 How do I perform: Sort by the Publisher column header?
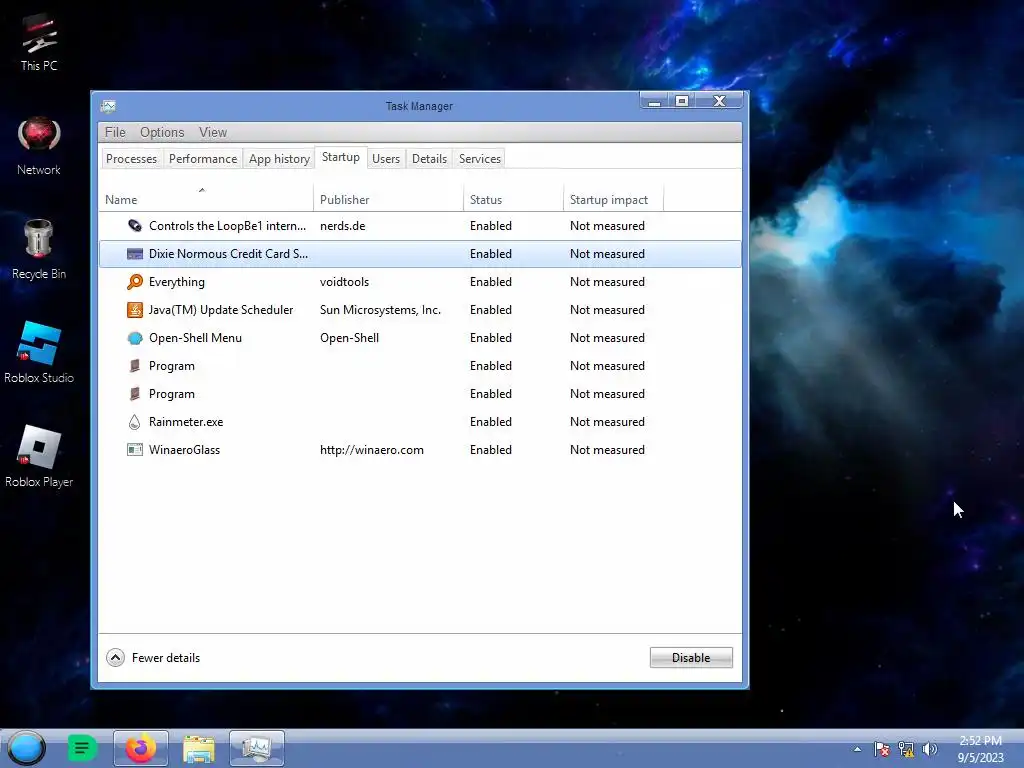(x=389, y=199)
